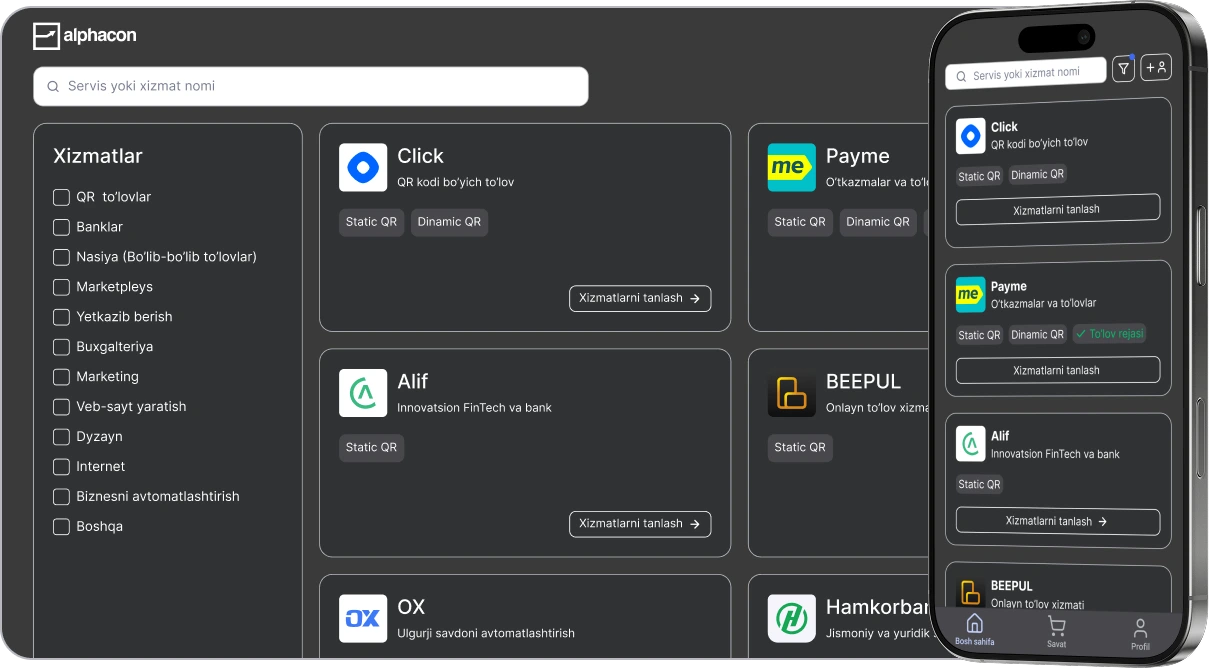Viewport: 1209px width, 668px height.
Task: Click the Static QR tag in desktop Payme card
Action: pos(800,222)
